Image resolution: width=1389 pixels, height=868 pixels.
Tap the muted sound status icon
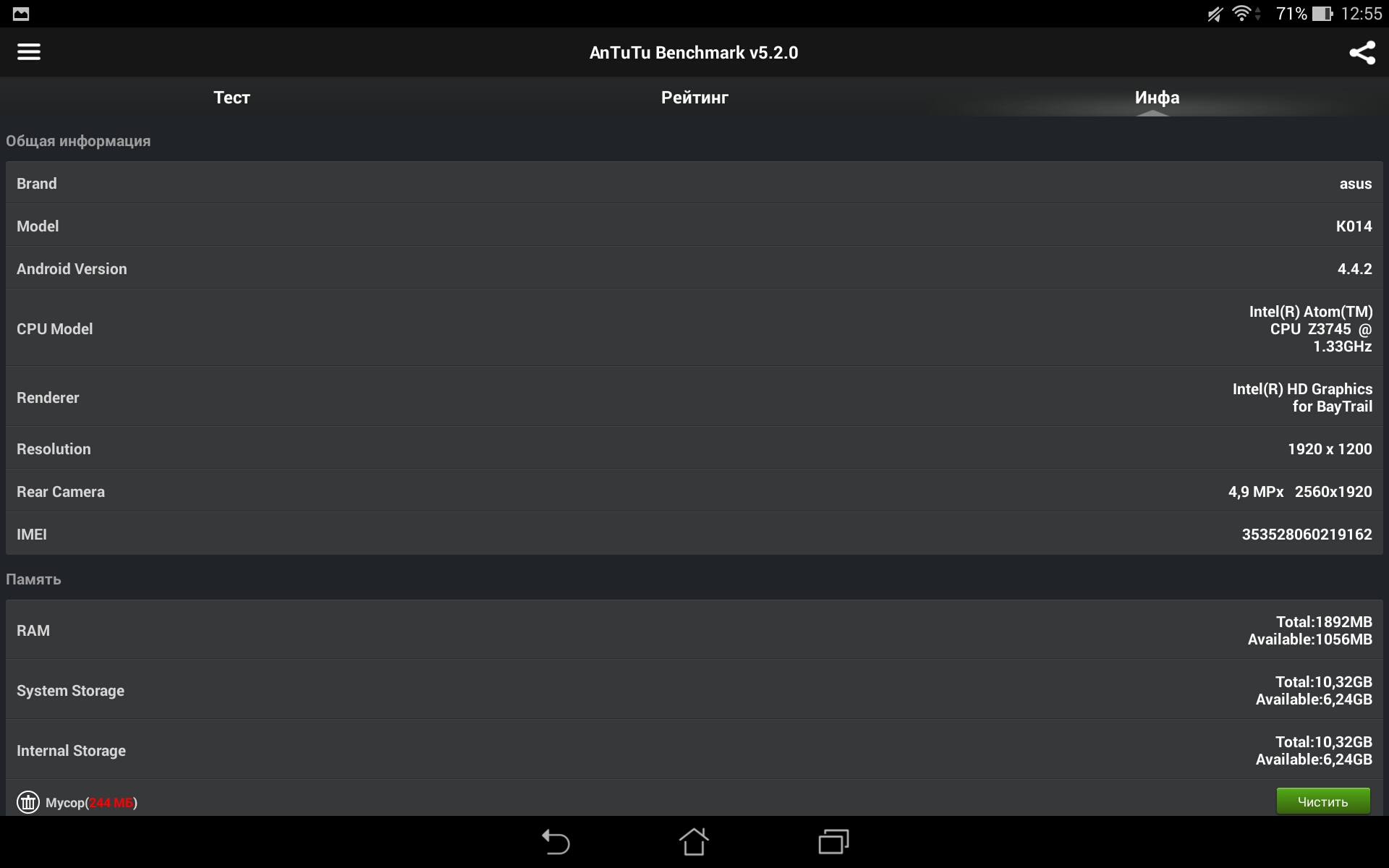pyautogui.click(x=1215, y=14)
